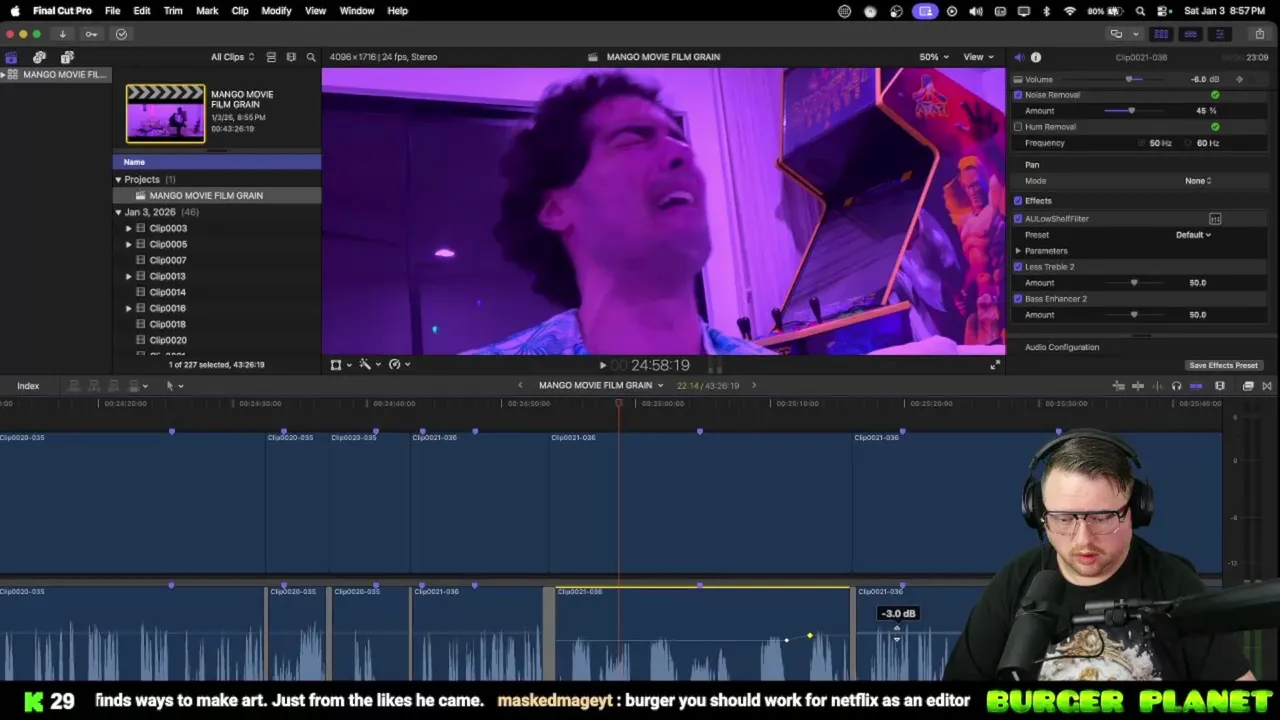
Task: Toggle the inspector panel layout button
Action: 1218,34
